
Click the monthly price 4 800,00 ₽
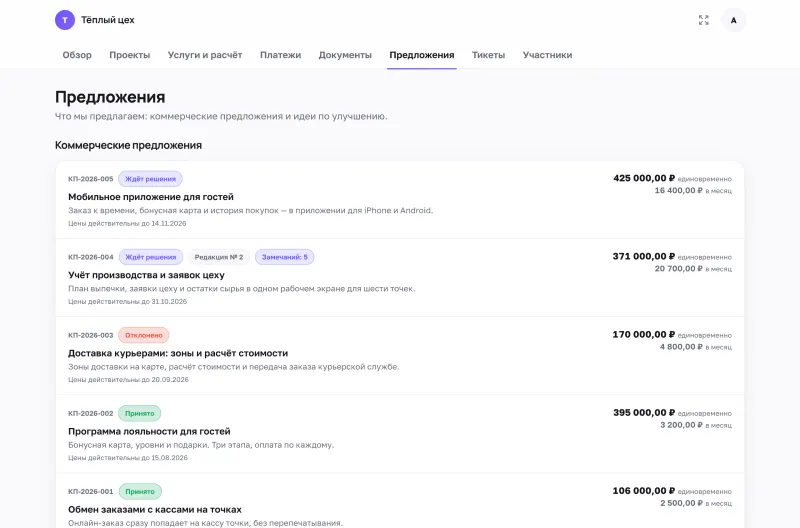(681, 346)
